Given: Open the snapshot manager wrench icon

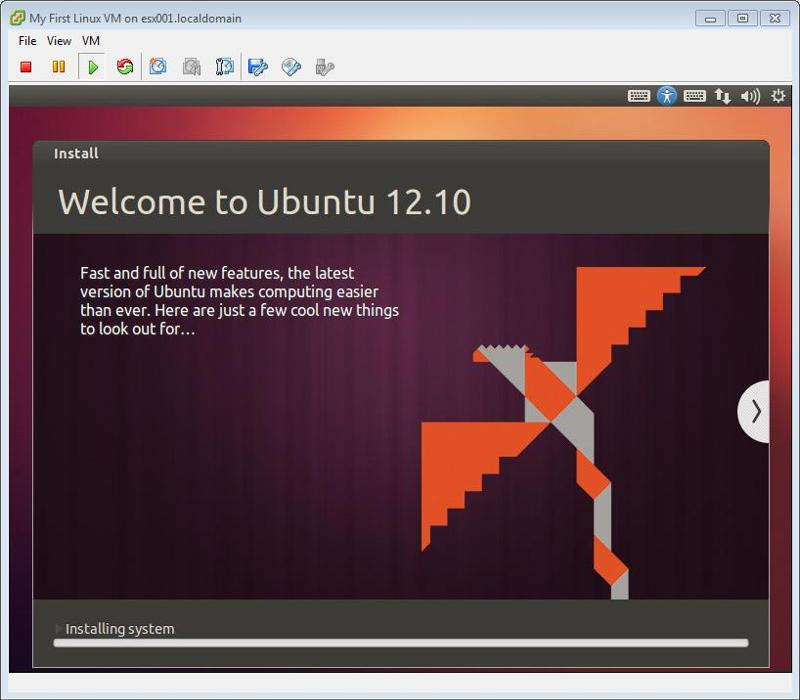Looking at the screenshot, I should [x=224, y=67].
